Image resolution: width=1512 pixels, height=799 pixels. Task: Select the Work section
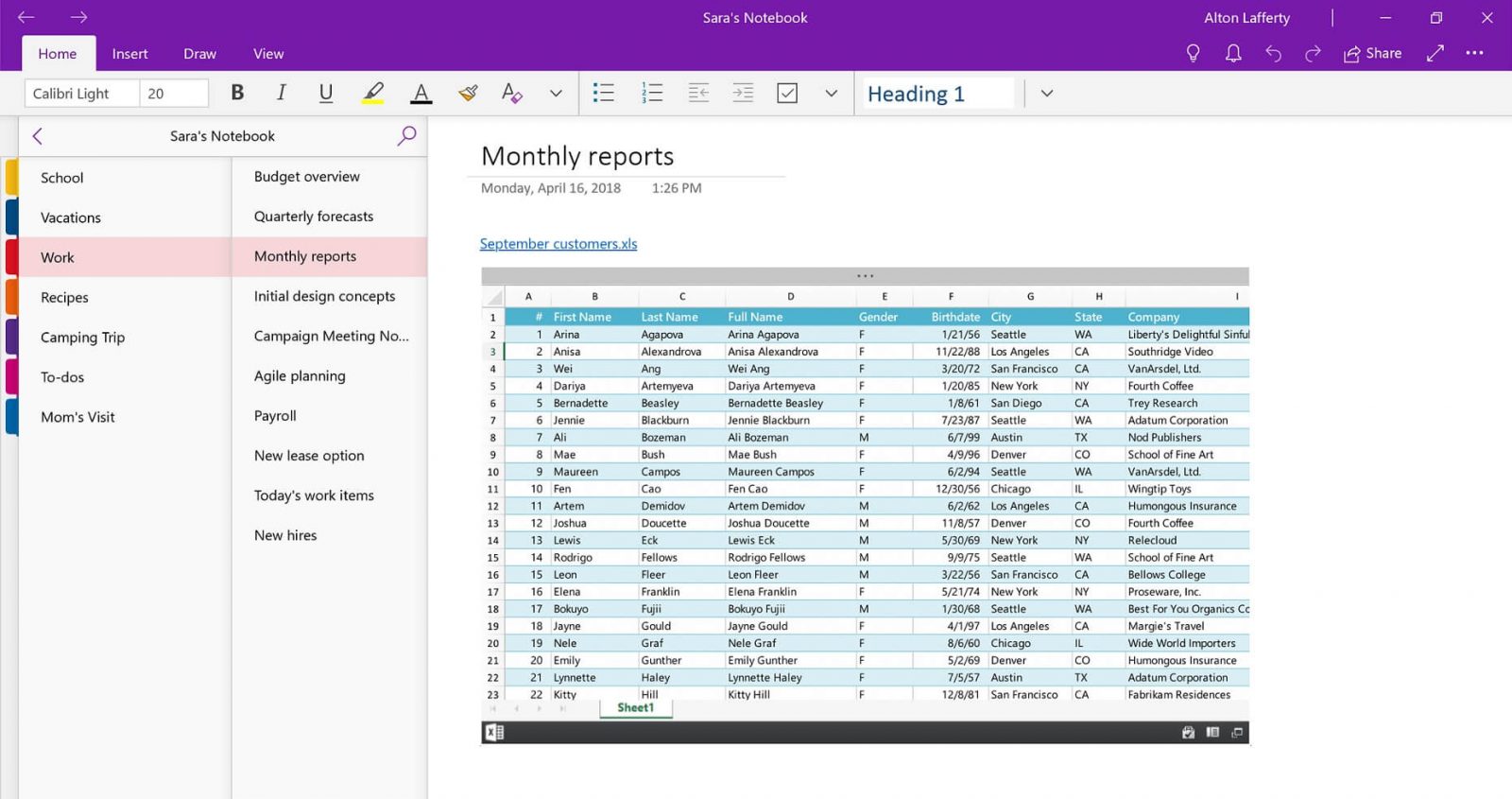coord(125,257)
